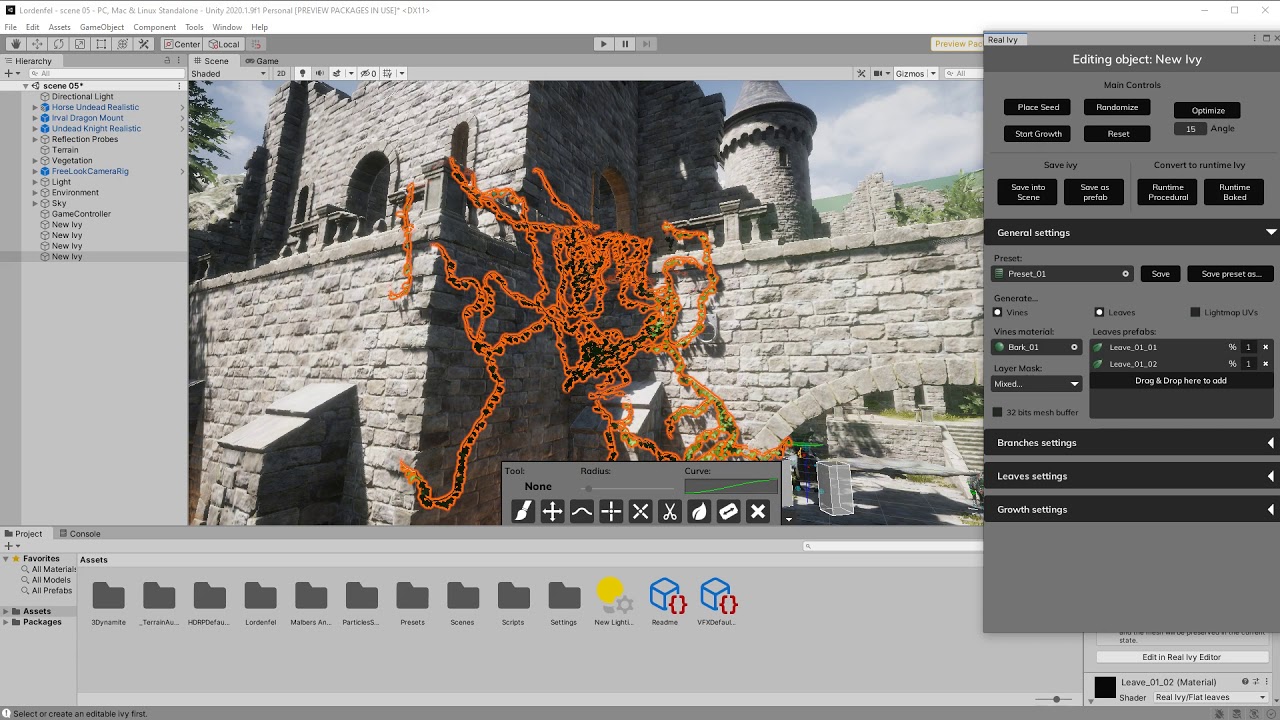Image resolution: width=1280 pixels, height=720 pixels.
Task: Click the Pause button
Action: click(x=625, y=44)
